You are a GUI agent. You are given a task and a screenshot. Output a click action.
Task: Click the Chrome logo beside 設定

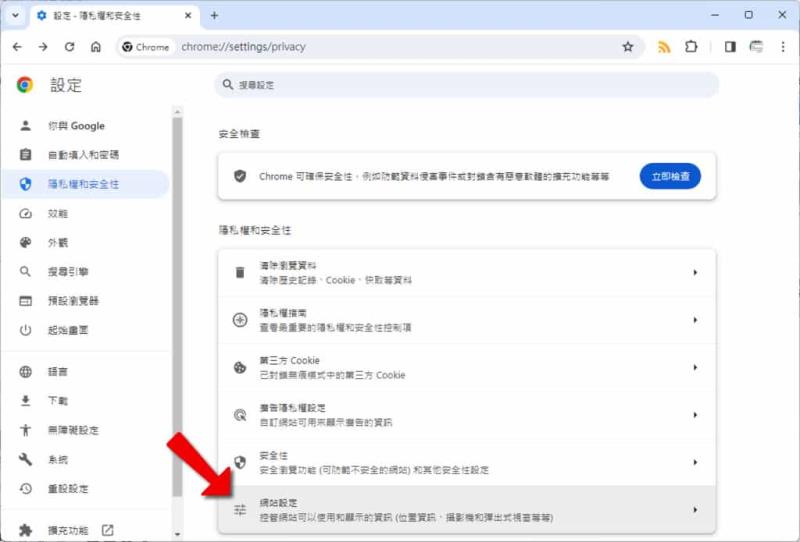coord(25,85)
